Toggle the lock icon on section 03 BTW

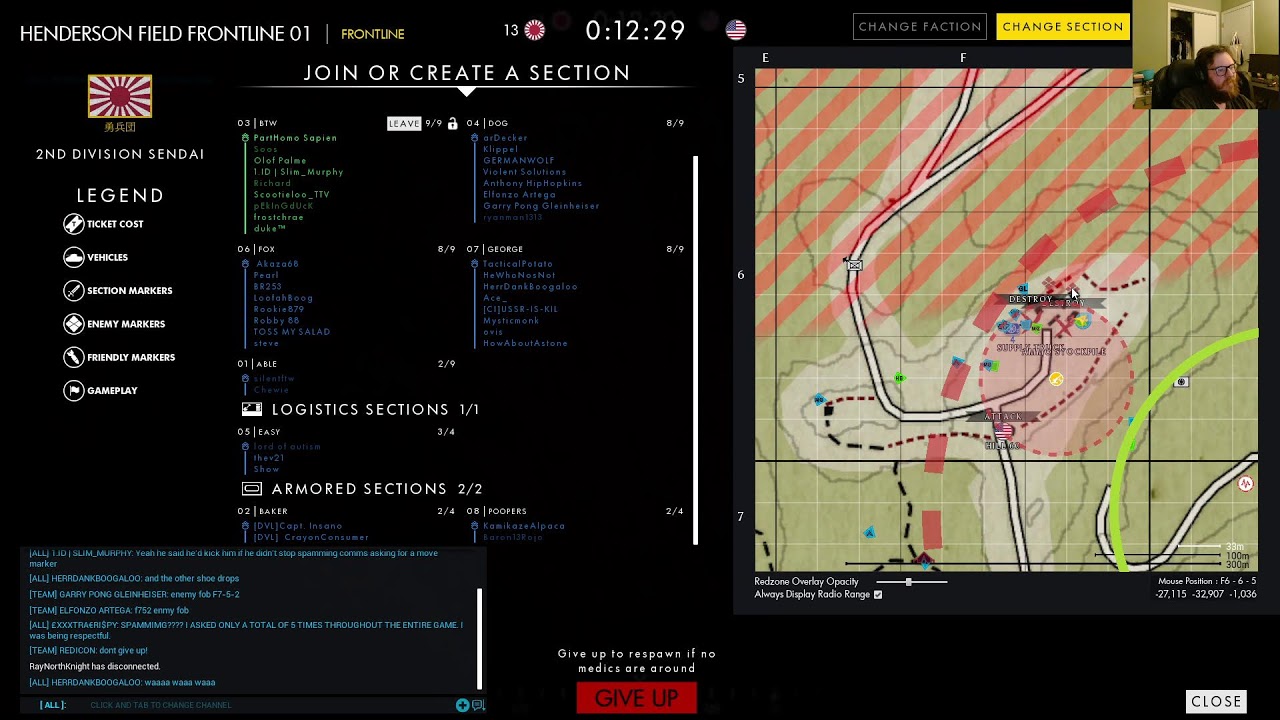(x=452, y=123)
